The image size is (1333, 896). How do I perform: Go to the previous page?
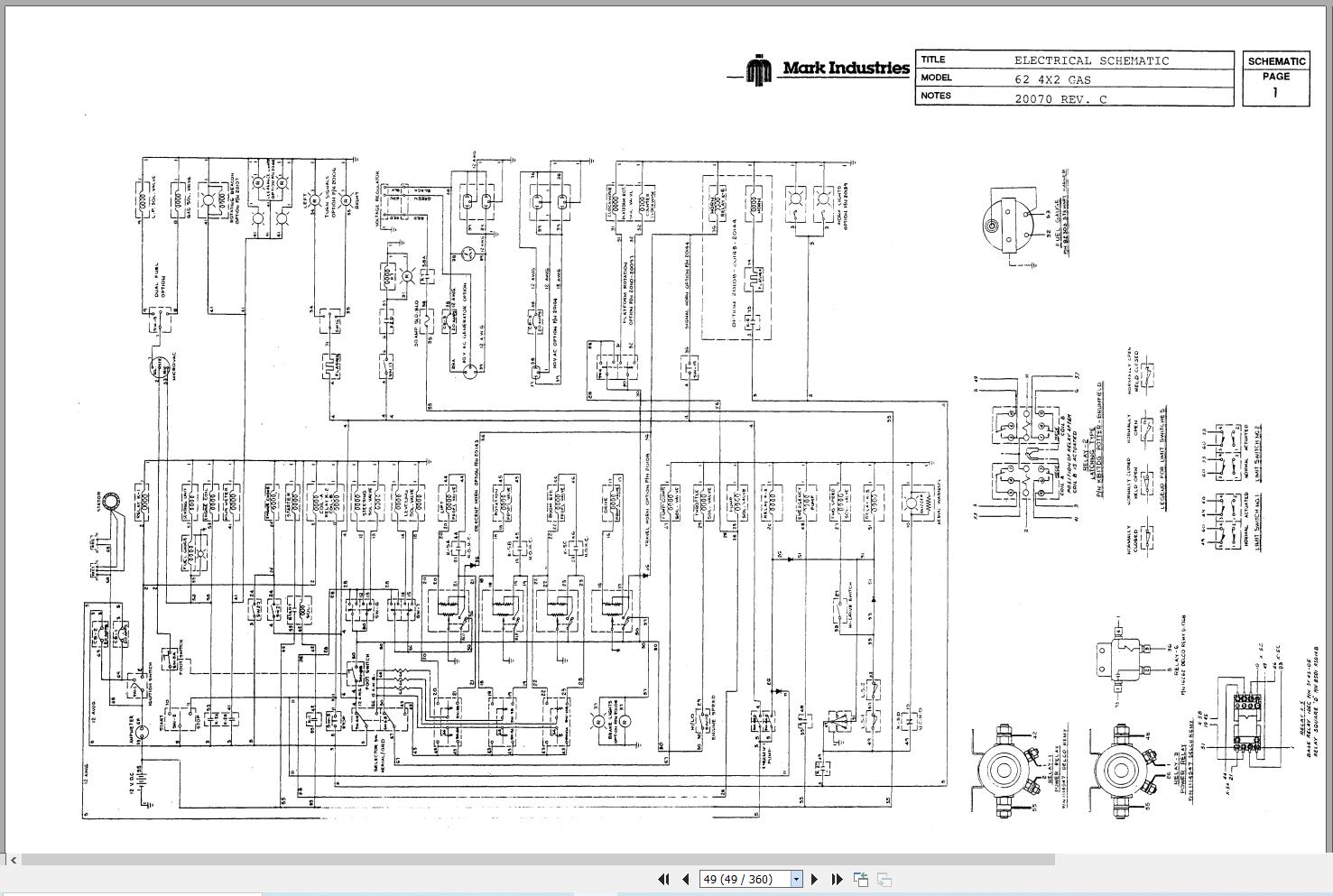coord(685,879)
